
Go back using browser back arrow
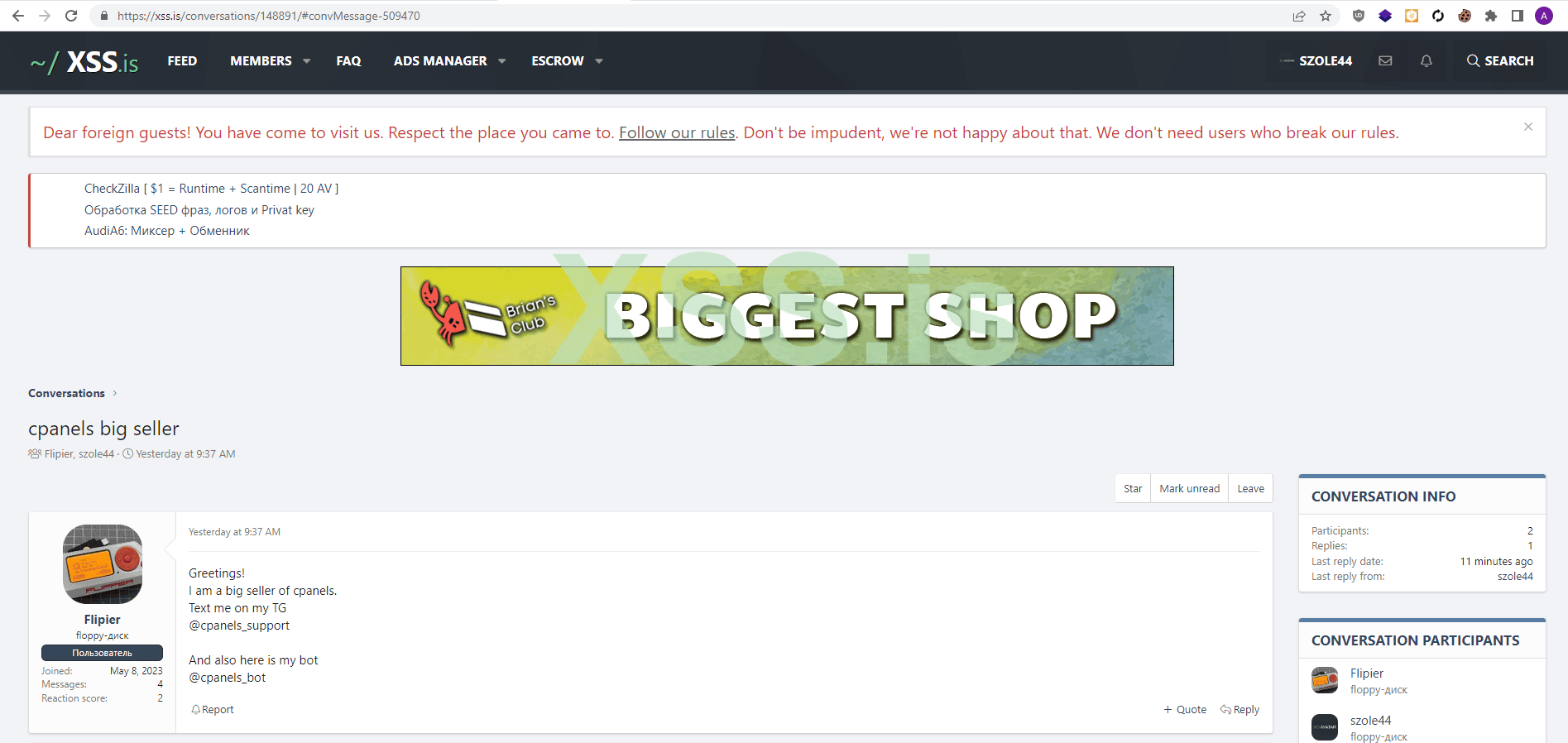click(17, 16)
